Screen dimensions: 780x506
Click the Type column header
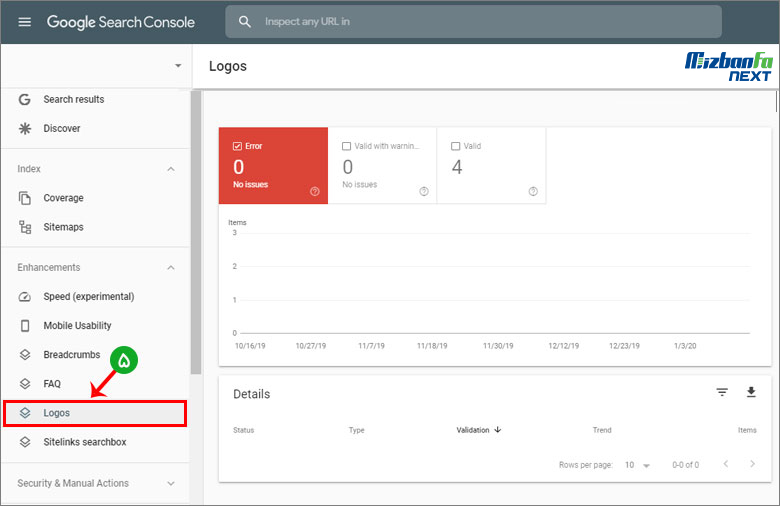[356, 430]
